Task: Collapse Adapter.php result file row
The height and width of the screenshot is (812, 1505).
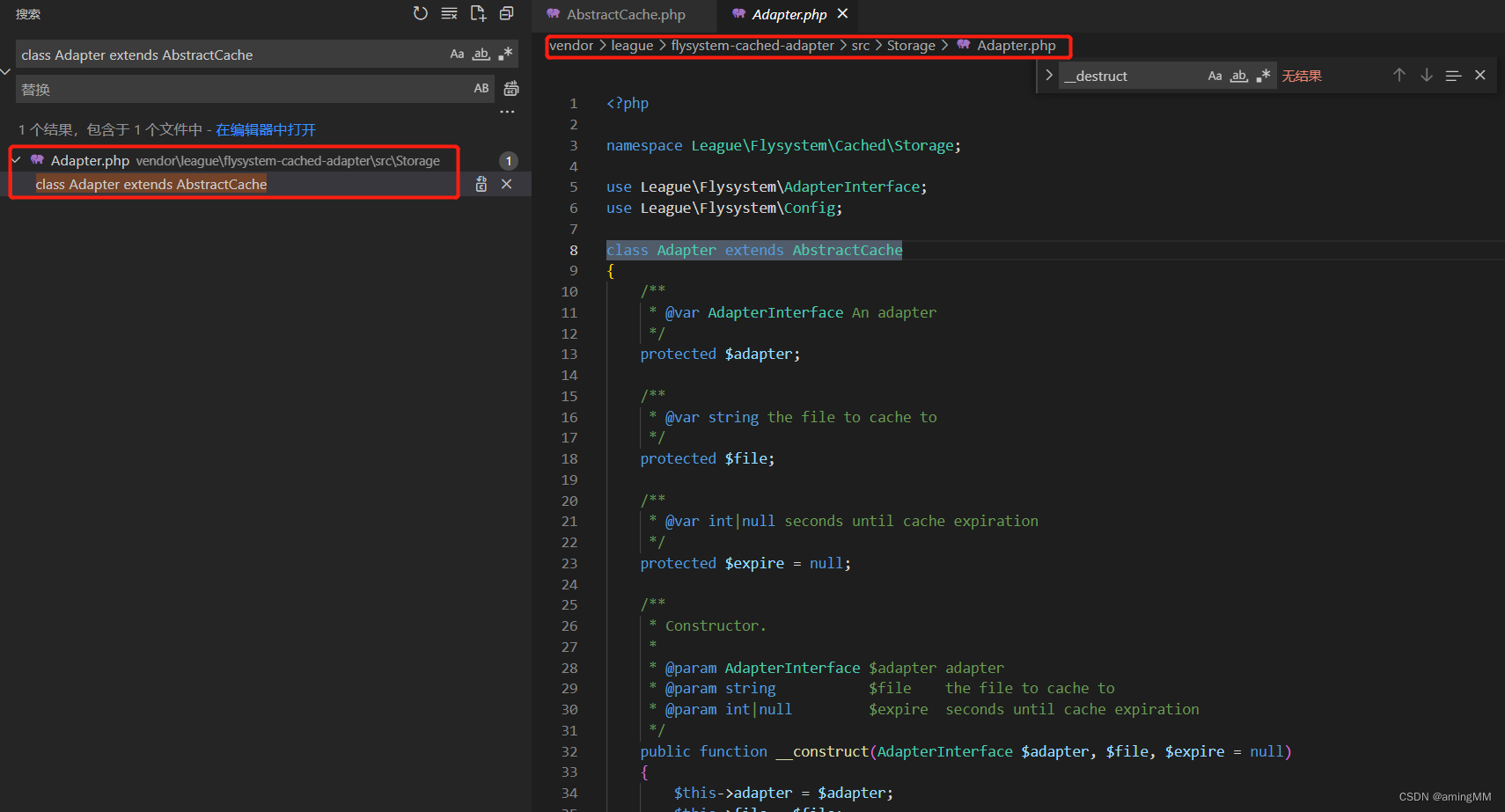Action: (16, 160)
